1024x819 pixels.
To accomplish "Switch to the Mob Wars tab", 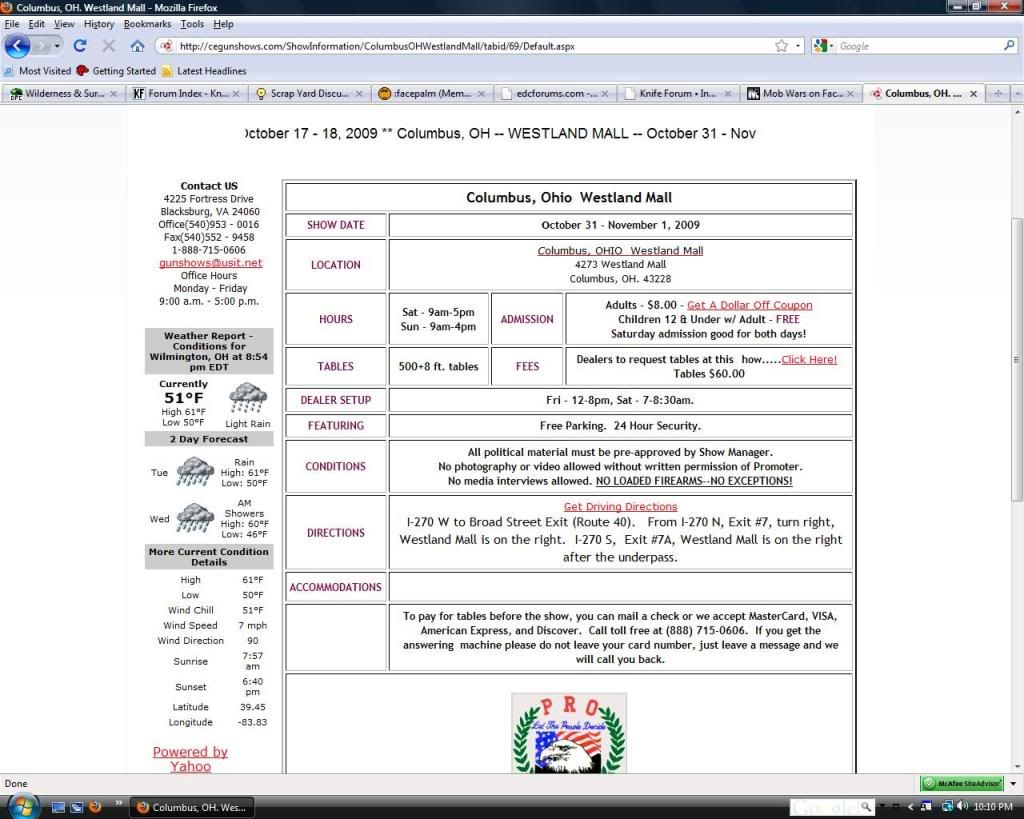I will (x=801, y=93).
